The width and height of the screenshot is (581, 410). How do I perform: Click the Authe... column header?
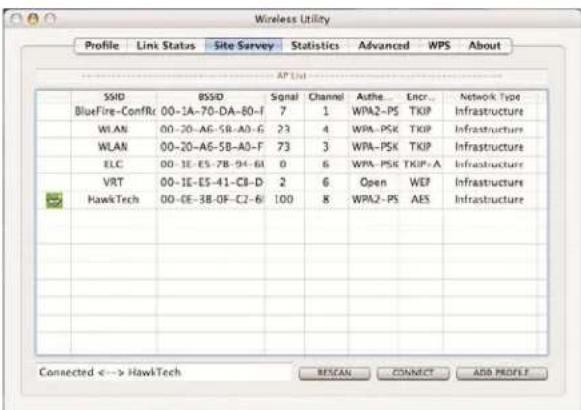(x=374, y=97)
